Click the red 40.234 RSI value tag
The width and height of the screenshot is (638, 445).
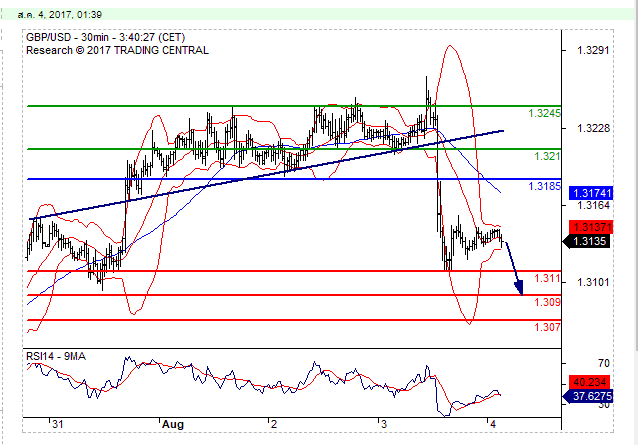click(591, 382)
